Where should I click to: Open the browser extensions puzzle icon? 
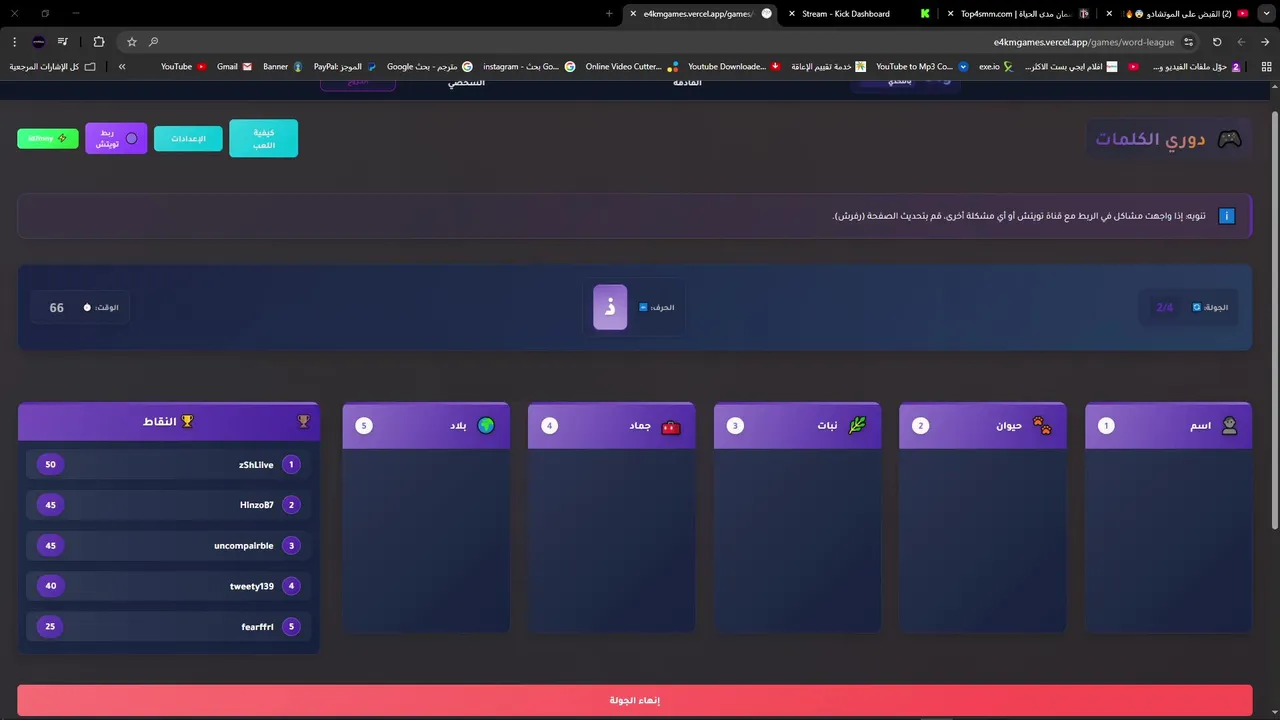[x=98, y=42]
